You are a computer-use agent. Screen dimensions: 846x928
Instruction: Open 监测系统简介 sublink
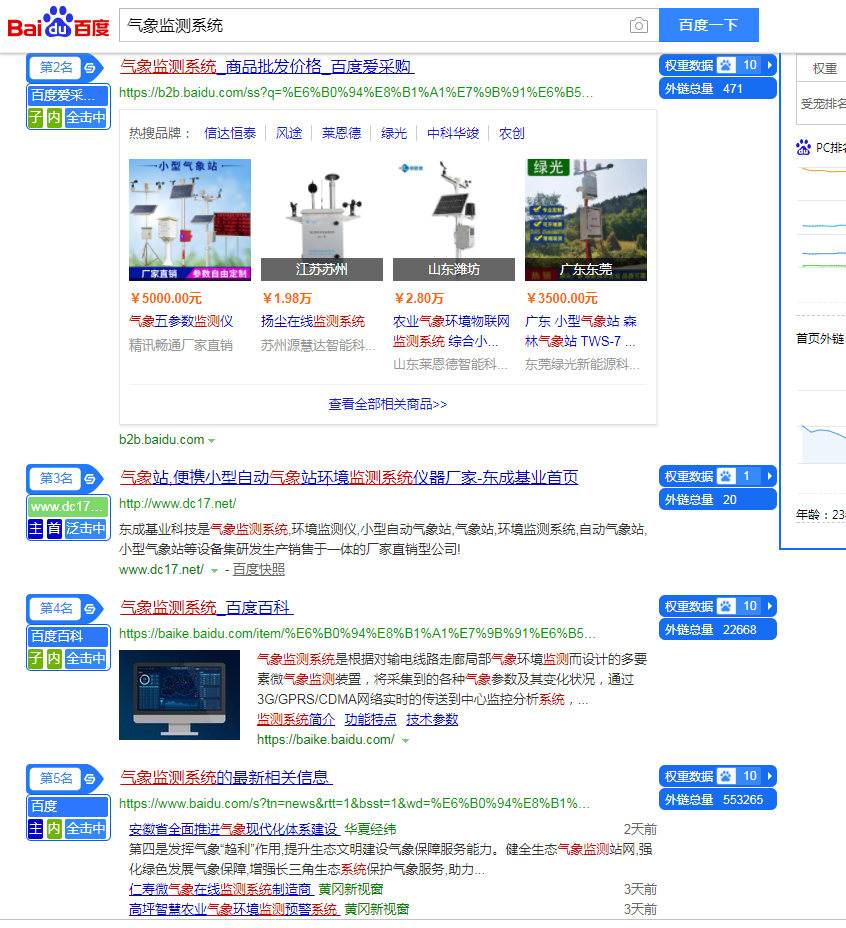tap(296, 719)
